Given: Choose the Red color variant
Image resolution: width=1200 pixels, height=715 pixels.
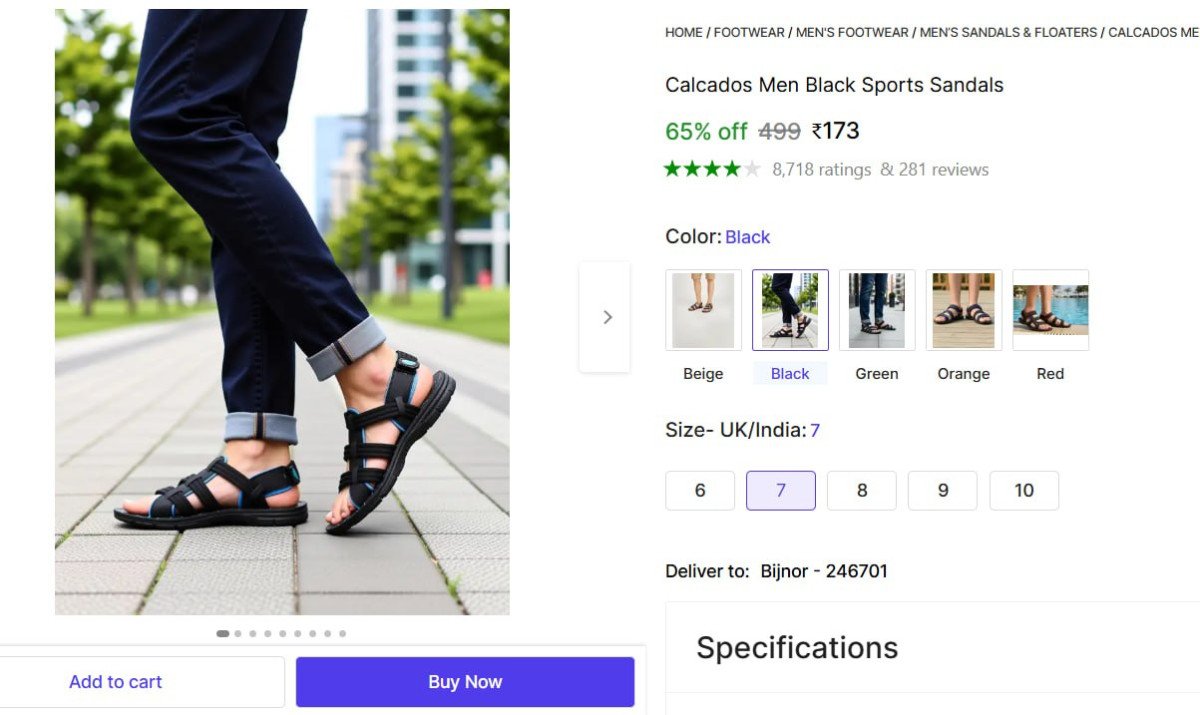Looking at the screenshot, I should tap(1050, 309).
